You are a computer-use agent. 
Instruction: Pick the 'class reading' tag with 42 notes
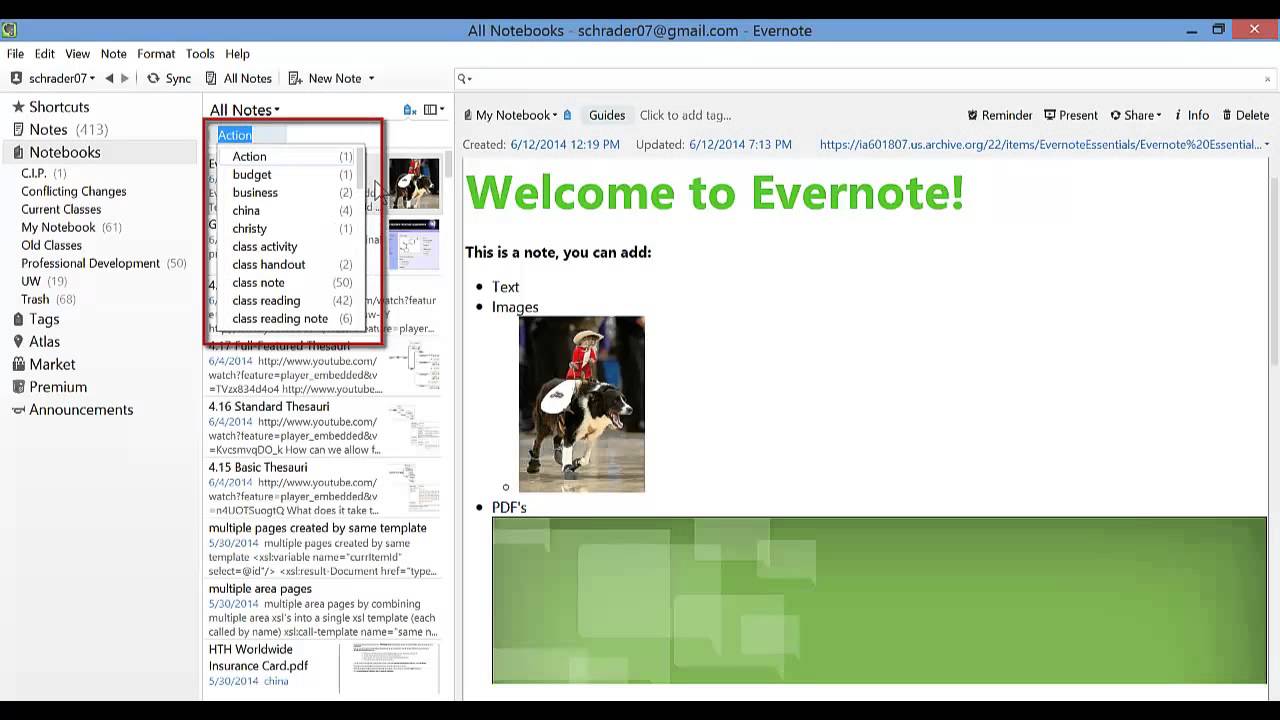pyautogui.click(x=286, y=300)
